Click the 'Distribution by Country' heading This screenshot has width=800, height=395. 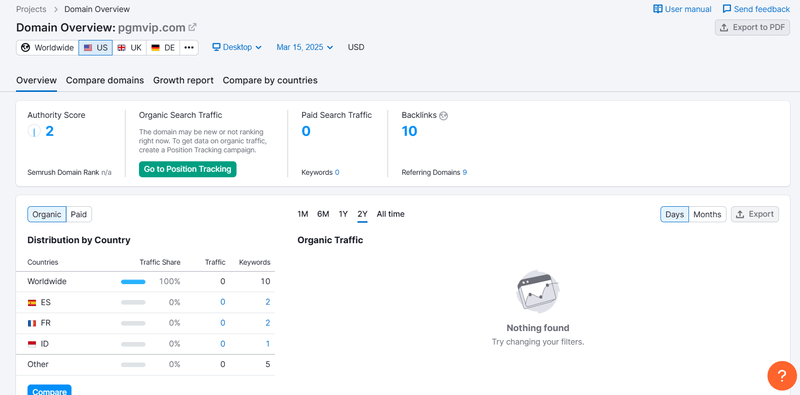click(79, 240)
